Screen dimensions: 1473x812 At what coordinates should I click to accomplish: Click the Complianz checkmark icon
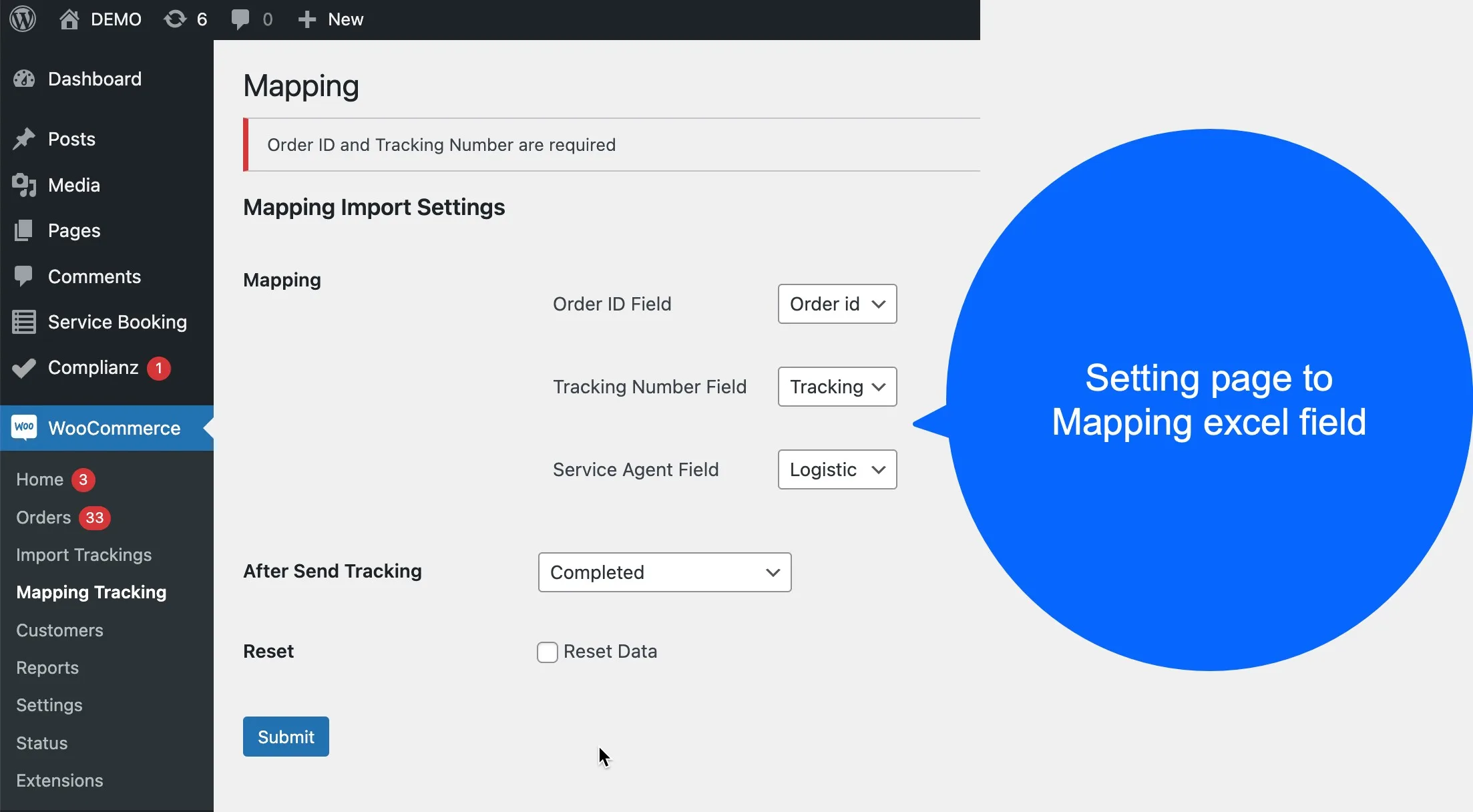pyautogui.click(x=24, y=367)
